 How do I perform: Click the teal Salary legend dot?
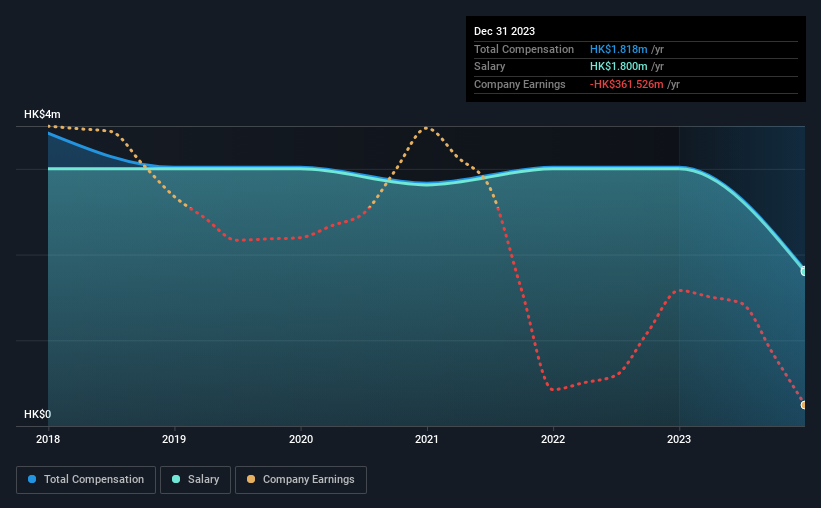pyautogui.click(x=176, y=479)
